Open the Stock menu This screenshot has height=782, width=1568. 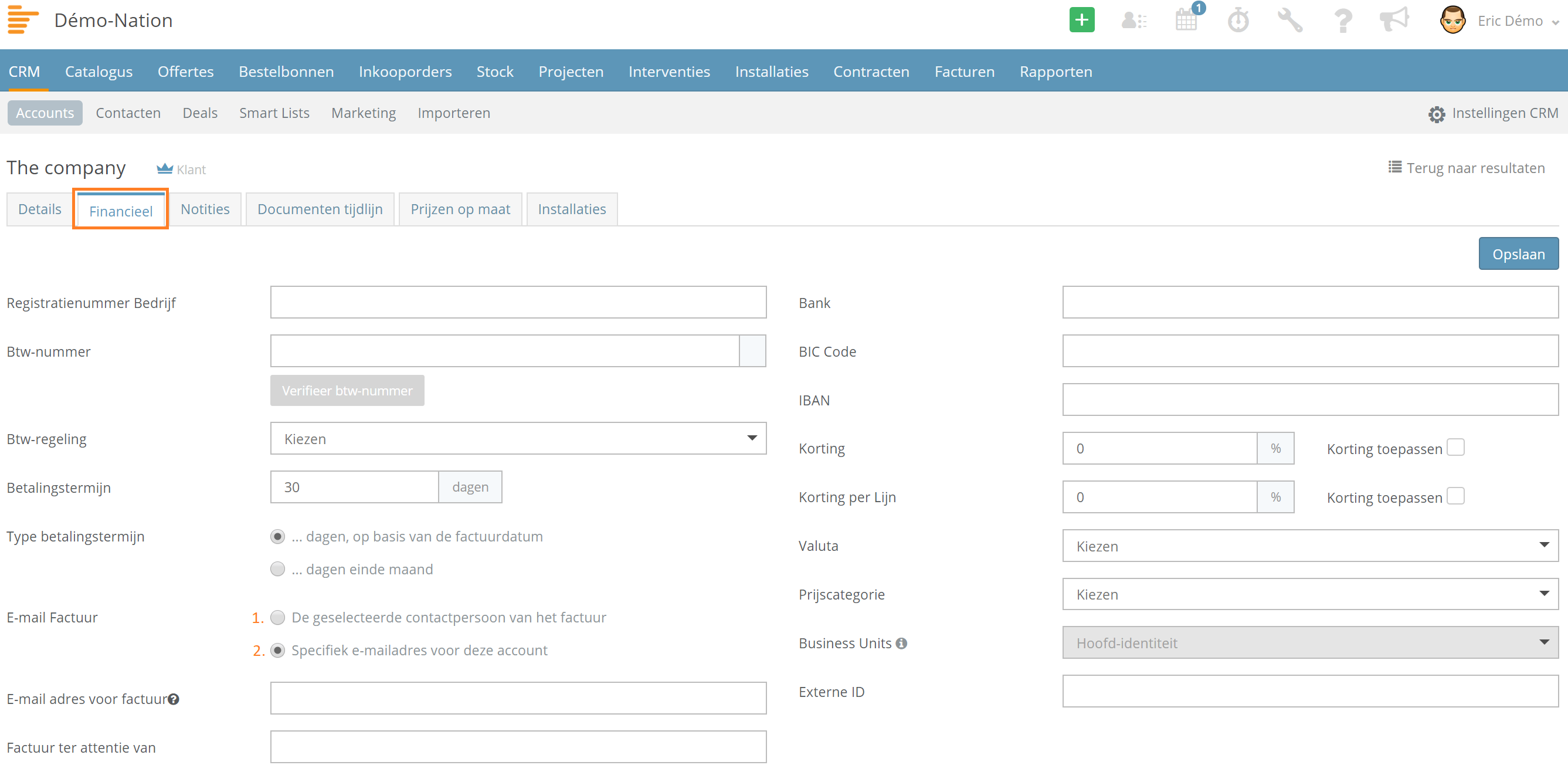tap(495, 71)
